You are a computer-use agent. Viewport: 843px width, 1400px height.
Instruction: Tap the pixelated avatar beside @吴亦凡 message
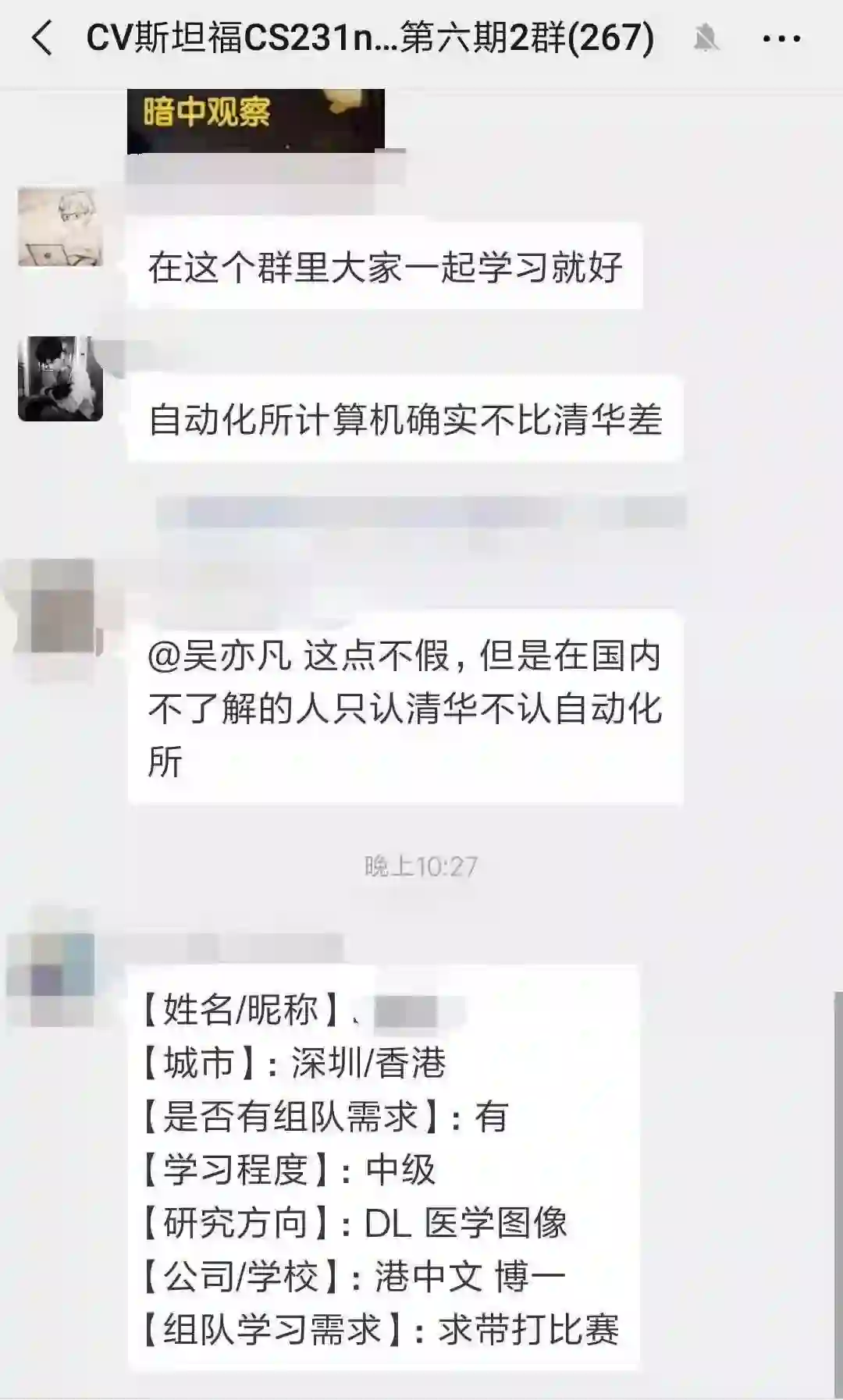pos(61,606)
